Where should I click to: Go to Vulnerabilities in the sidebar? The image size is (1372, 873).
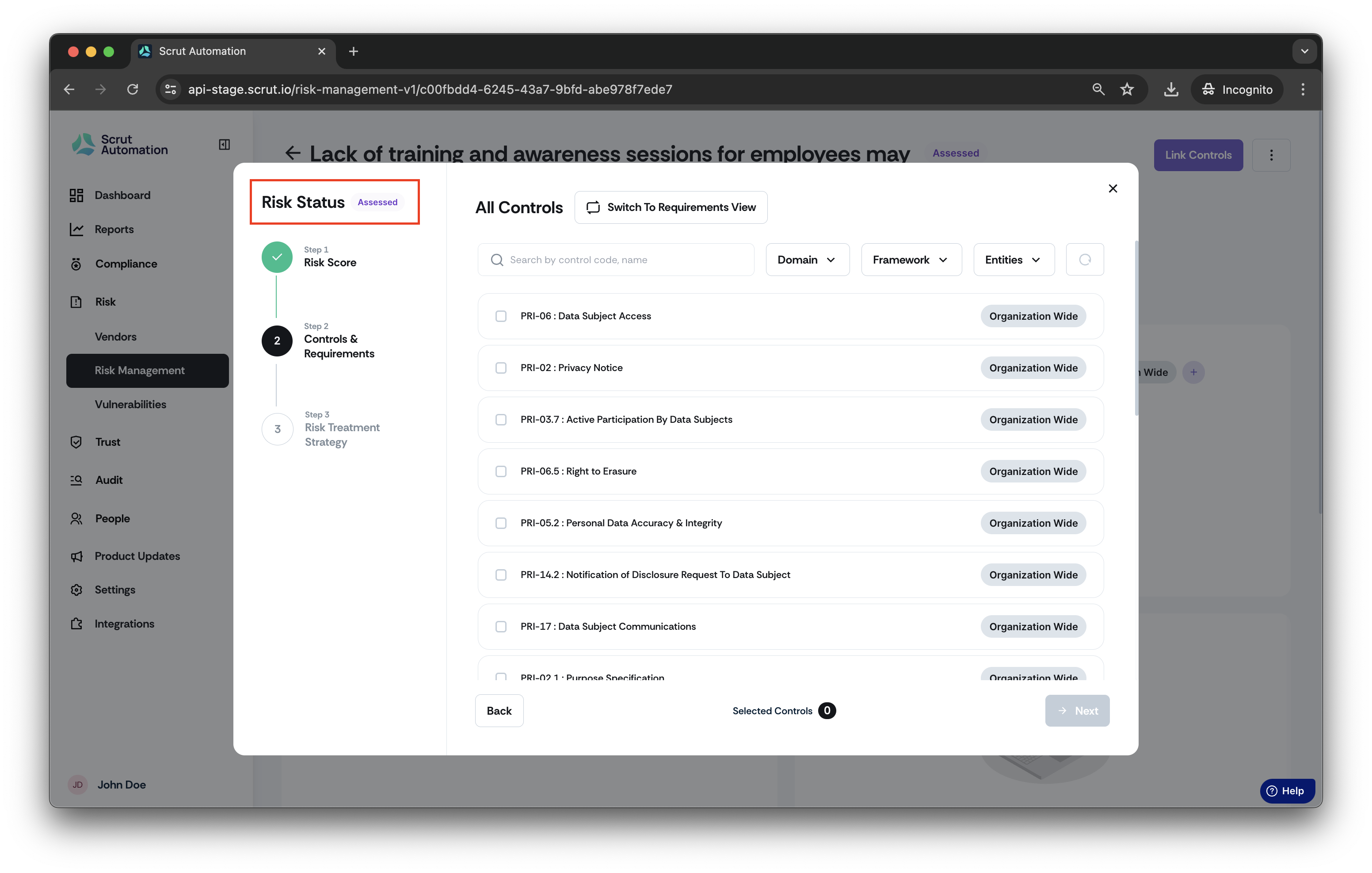tap(130, 404)
